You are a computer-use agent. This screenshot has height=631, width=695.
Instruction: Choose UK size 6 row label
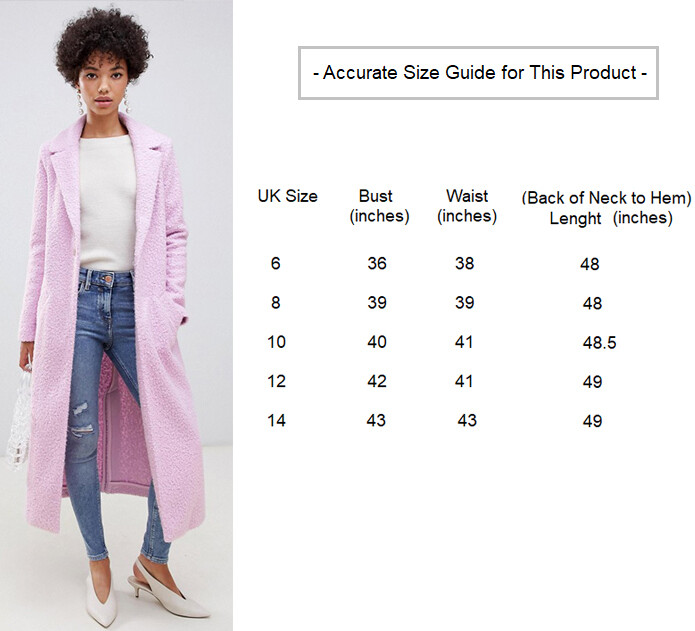[x=275, y=264]
